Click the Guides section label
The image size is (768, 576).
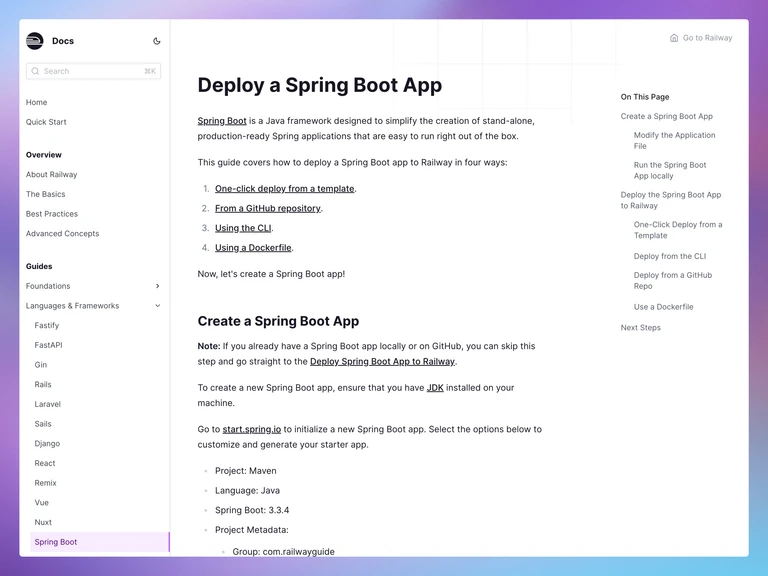coord(39,266)
